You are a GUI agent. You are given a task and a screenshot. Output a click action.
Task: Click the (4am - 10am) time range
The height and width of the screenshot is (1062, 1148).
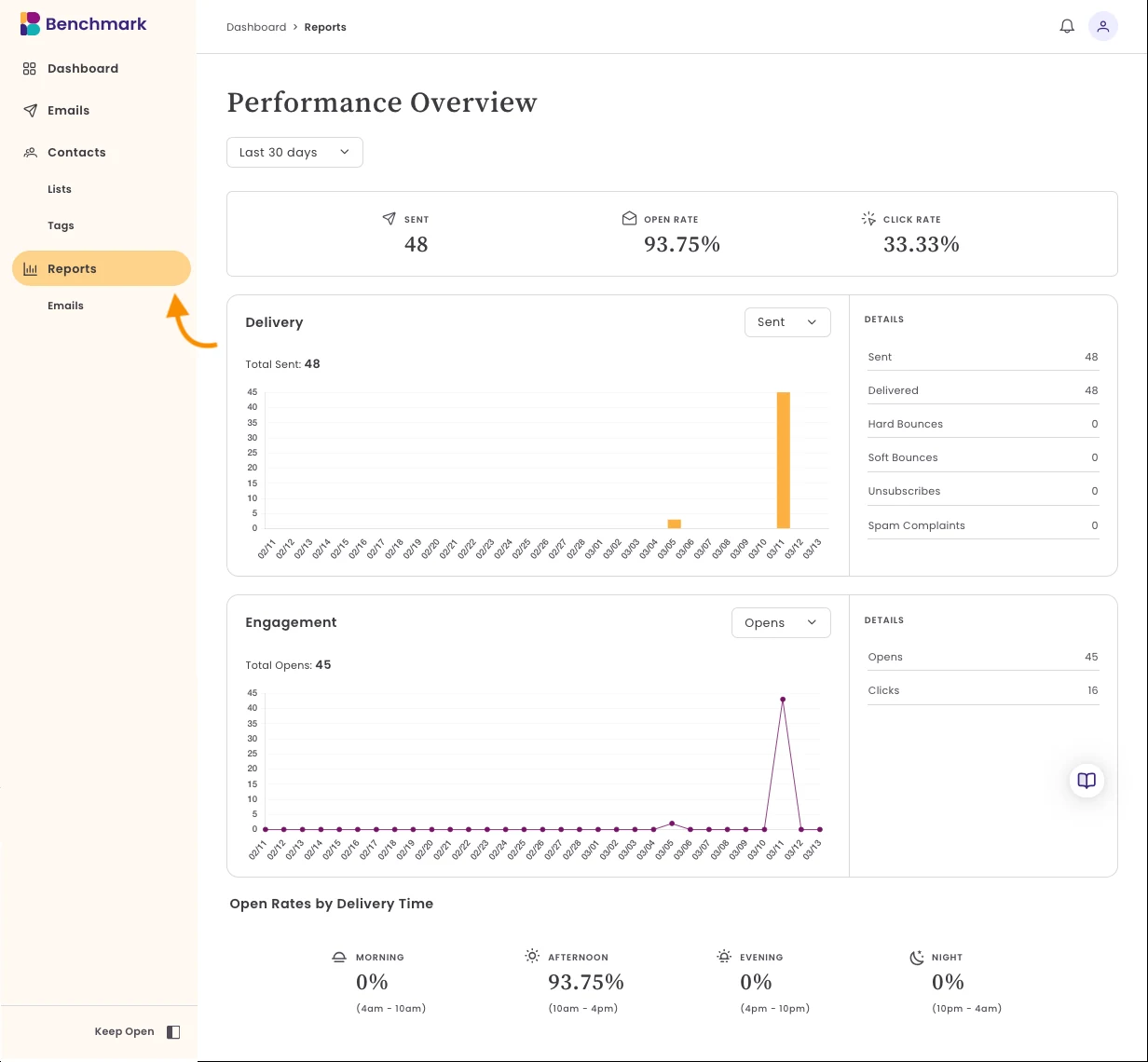pyautogui.click(x=390, y=1008)
